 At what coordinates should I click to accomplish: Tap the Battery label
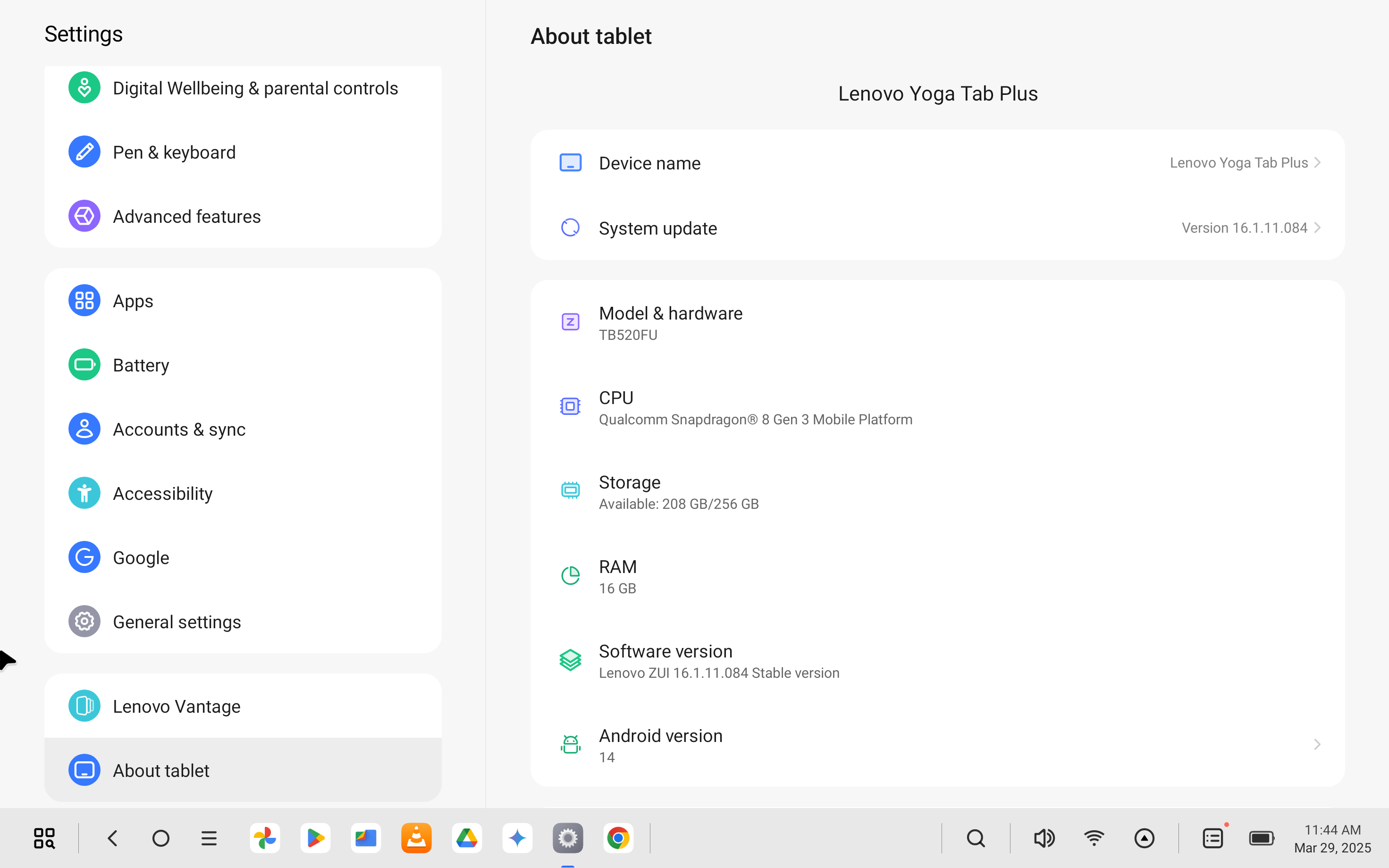[x=141, y=365]
